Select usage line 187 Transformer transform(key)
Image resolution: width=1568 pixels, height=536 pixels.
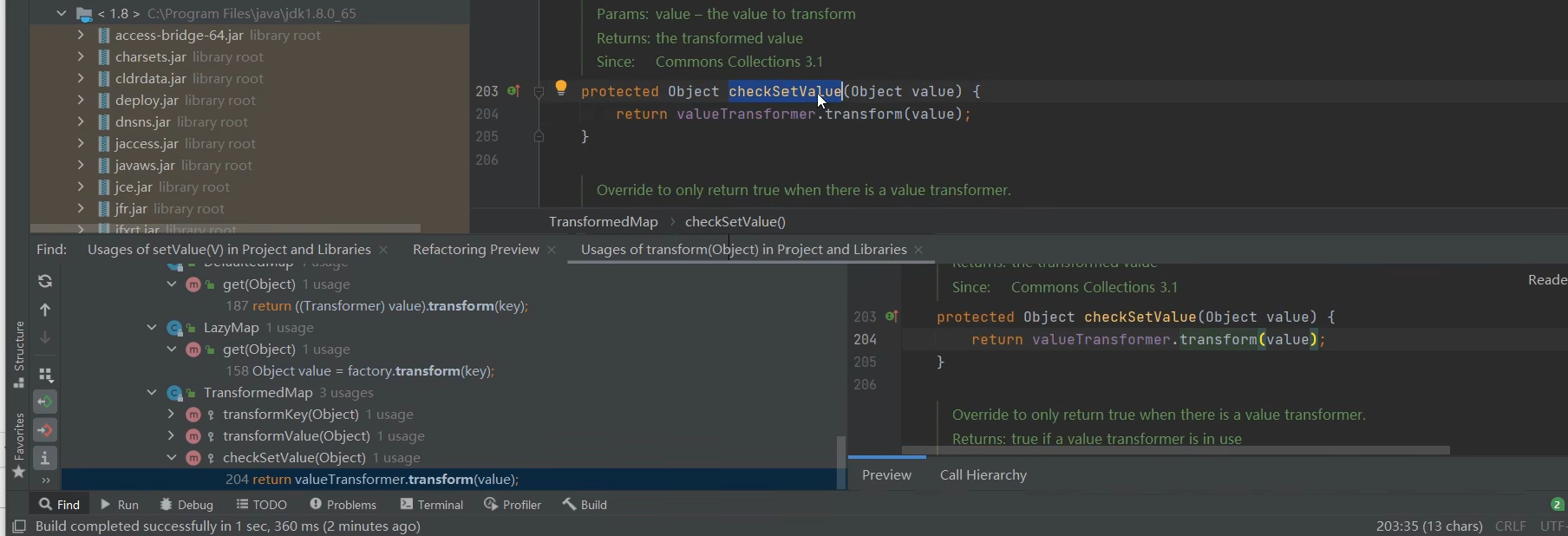(x=376, y=306)
